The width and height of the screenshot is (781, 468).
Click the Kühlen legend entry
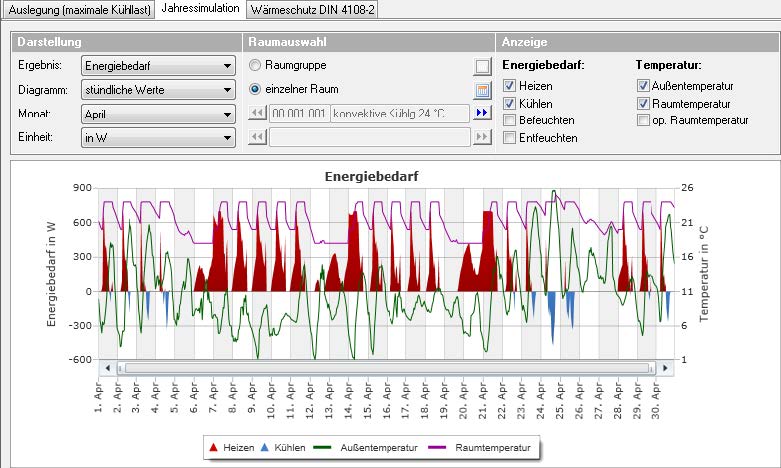tap(283, 448)
